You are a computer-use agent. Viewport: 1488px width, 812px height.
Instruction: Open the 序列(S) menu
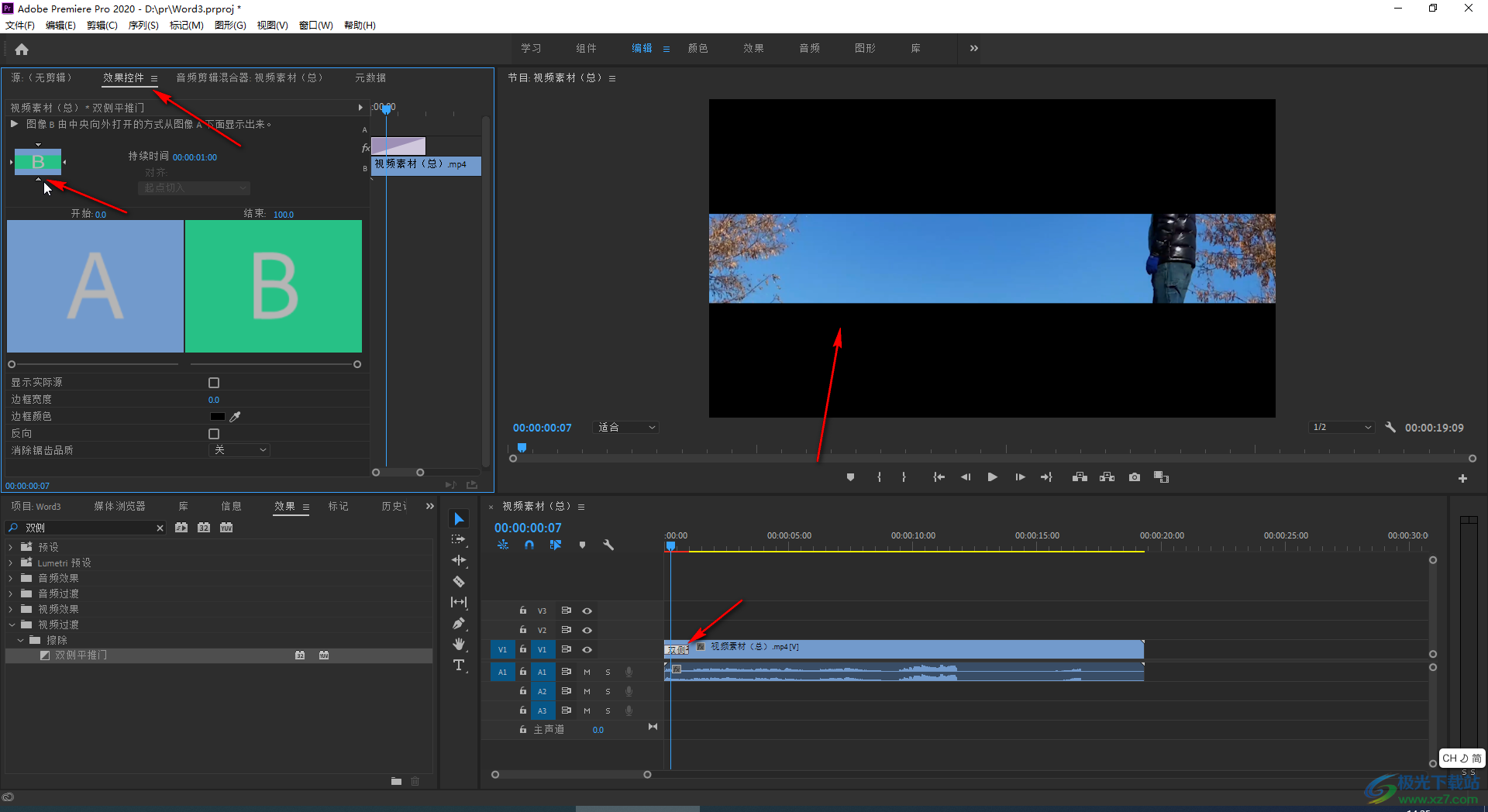pos(143,26)
